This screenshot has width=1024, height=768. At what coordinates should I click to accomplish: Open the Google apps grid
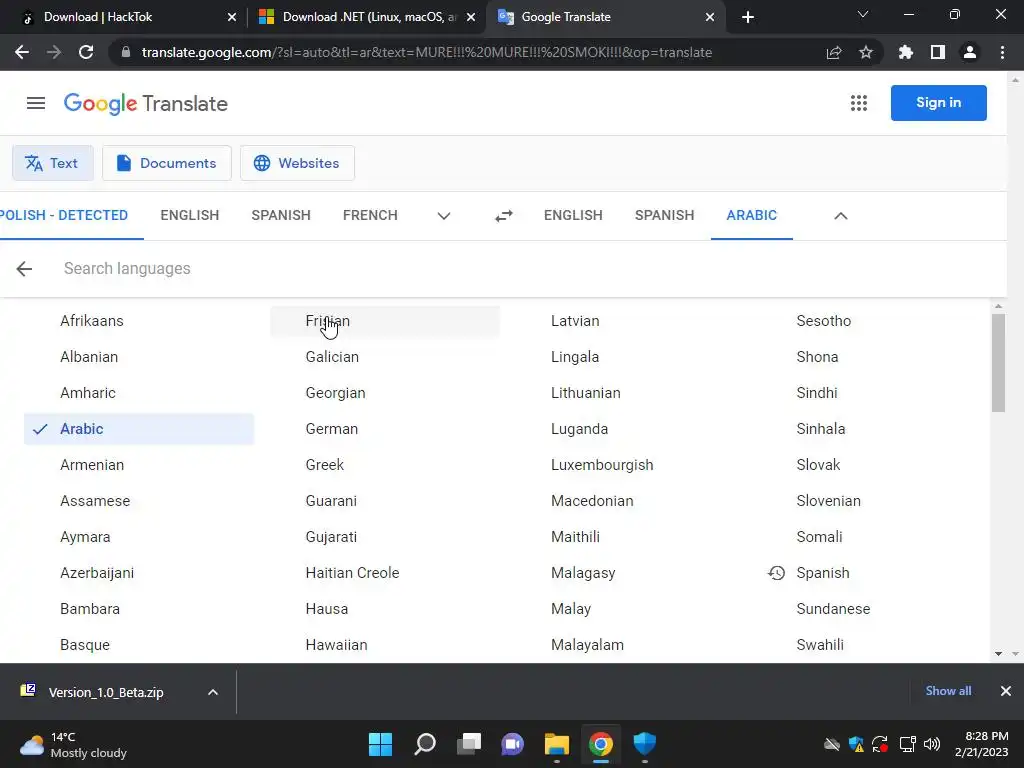859,103
